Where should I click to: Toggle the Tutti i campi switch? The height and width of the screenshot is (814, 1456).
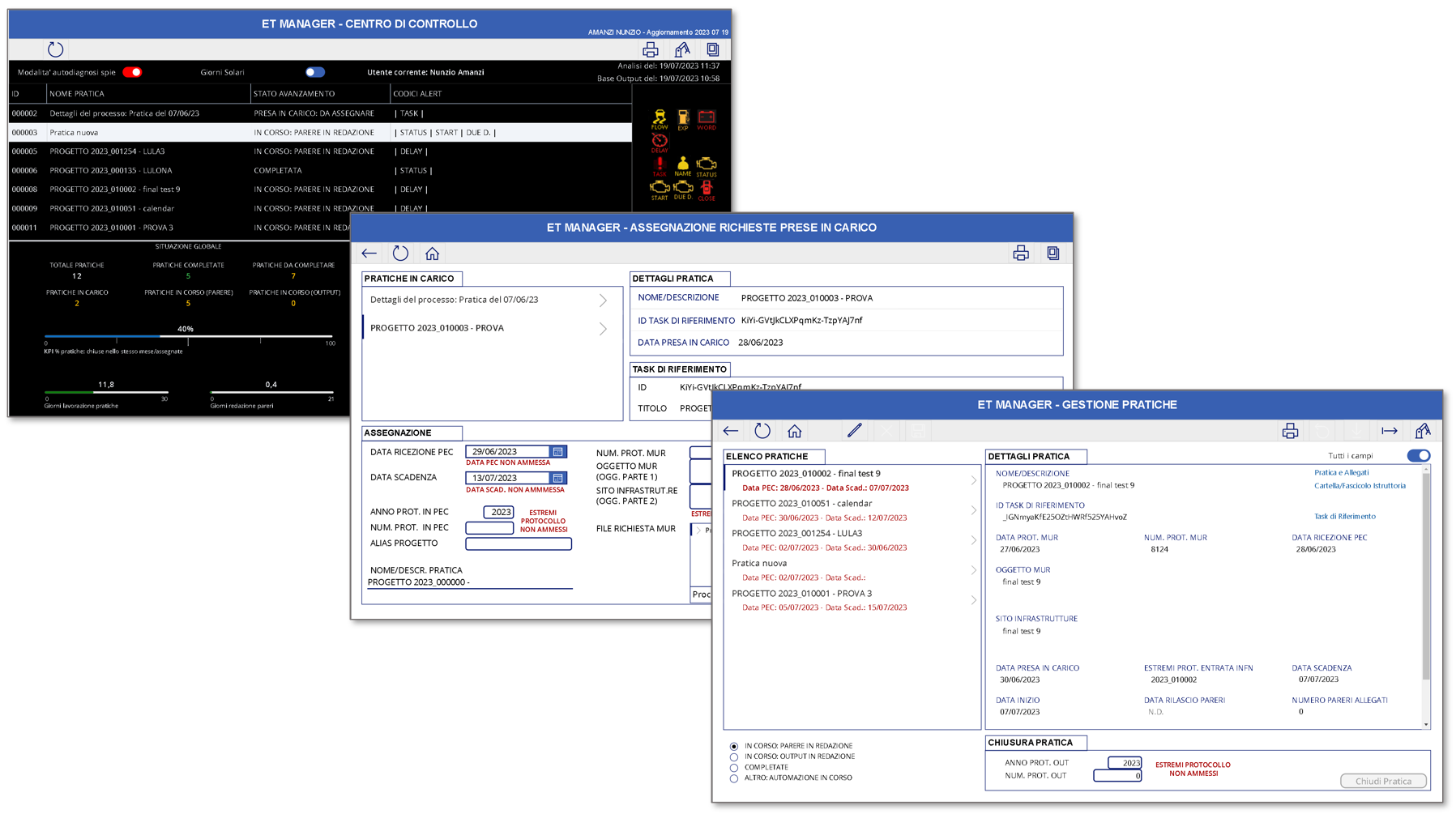[1419, 456]
